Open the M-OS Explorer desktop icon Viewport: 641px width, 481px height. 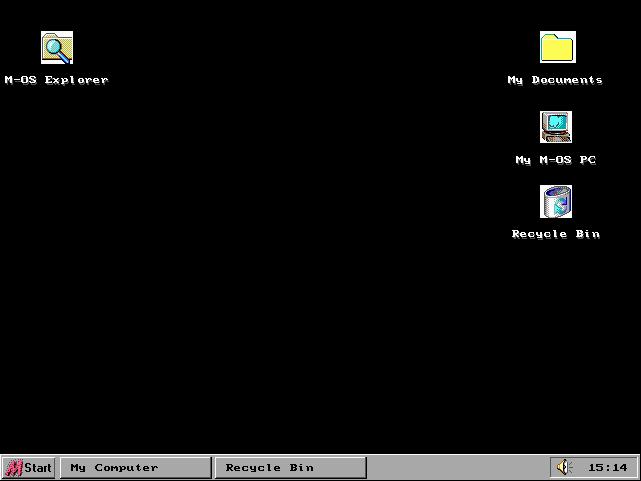(57, 47)
